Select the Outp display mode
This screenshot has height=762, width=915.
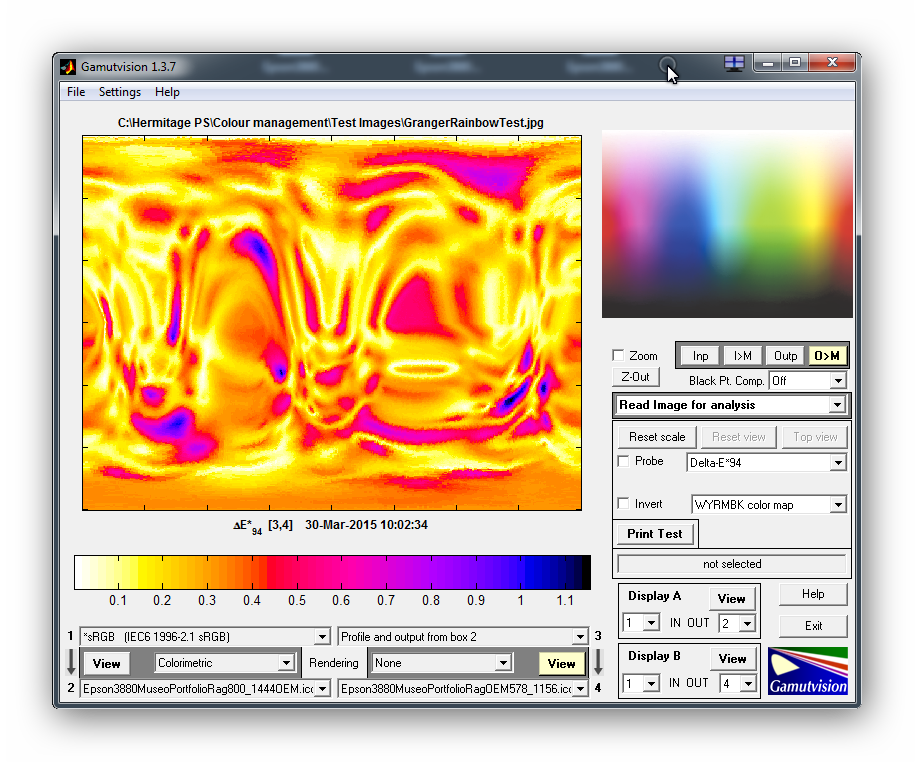pos(786,356)
